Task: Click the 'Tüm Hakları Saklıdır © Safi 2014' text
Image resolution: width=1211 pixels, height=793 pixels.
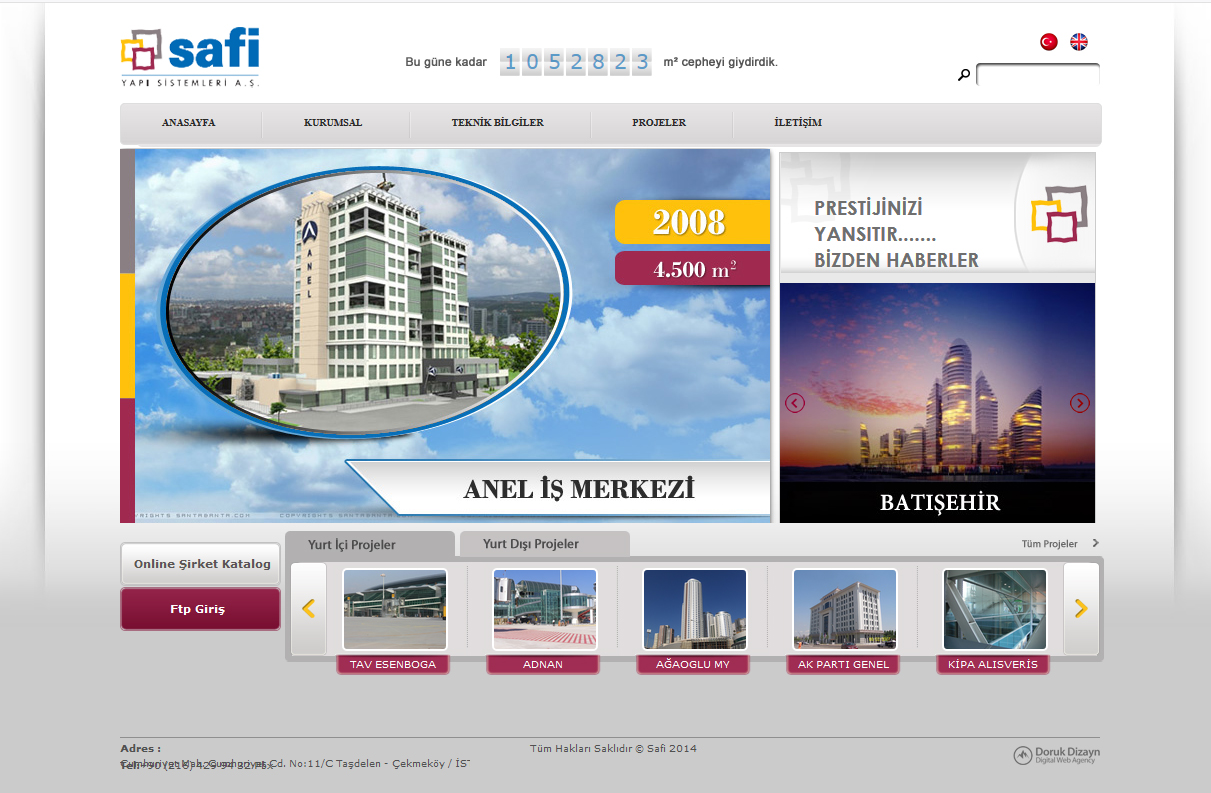Action: [x=613, y=748]
